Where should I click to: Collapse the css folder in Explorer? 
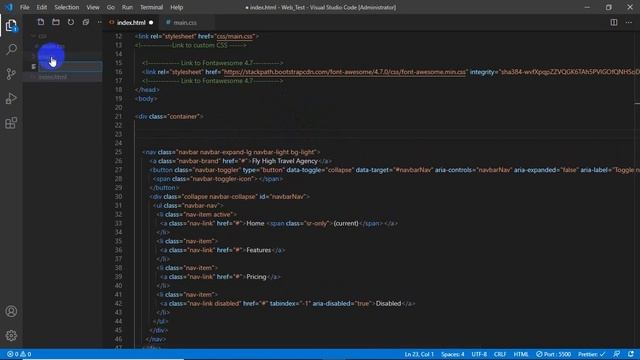(x=42, y=36)
